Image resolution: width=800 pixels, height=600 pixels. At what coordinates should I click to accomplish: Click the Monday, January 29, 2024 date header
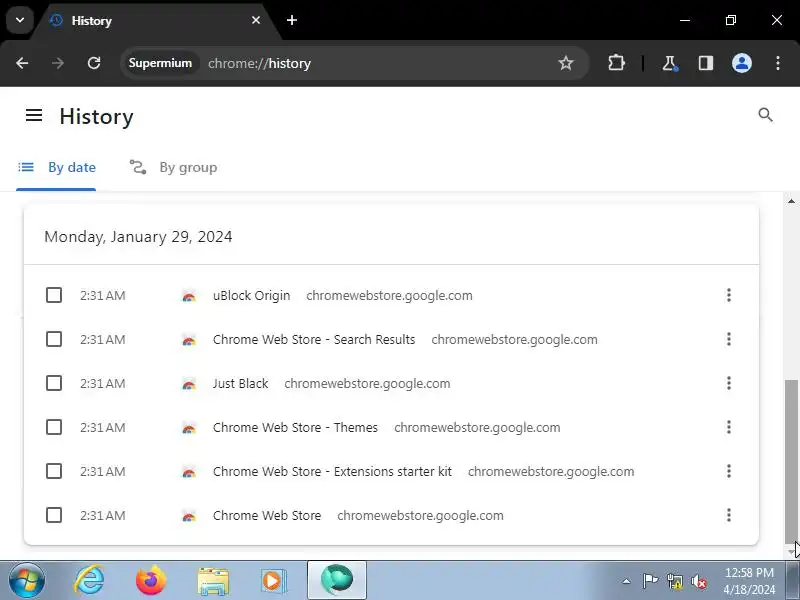138,237
